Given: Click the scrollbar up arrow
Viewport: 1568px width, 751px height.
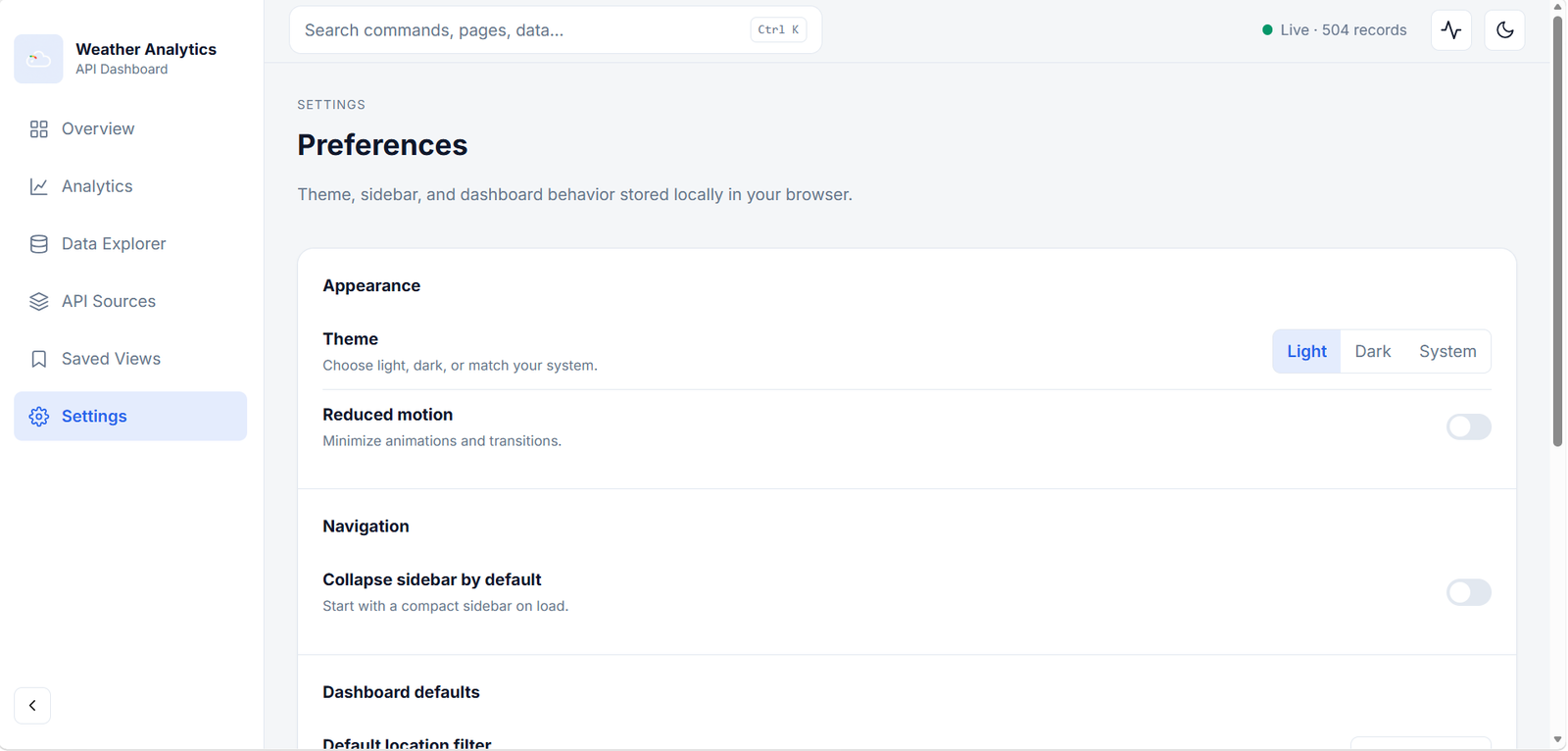Looking at the screenshot, I should point(1558,7).
